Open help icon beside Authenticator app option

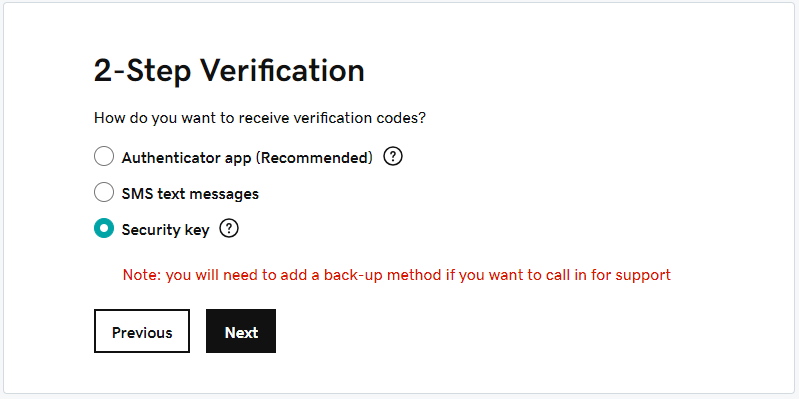393,157
